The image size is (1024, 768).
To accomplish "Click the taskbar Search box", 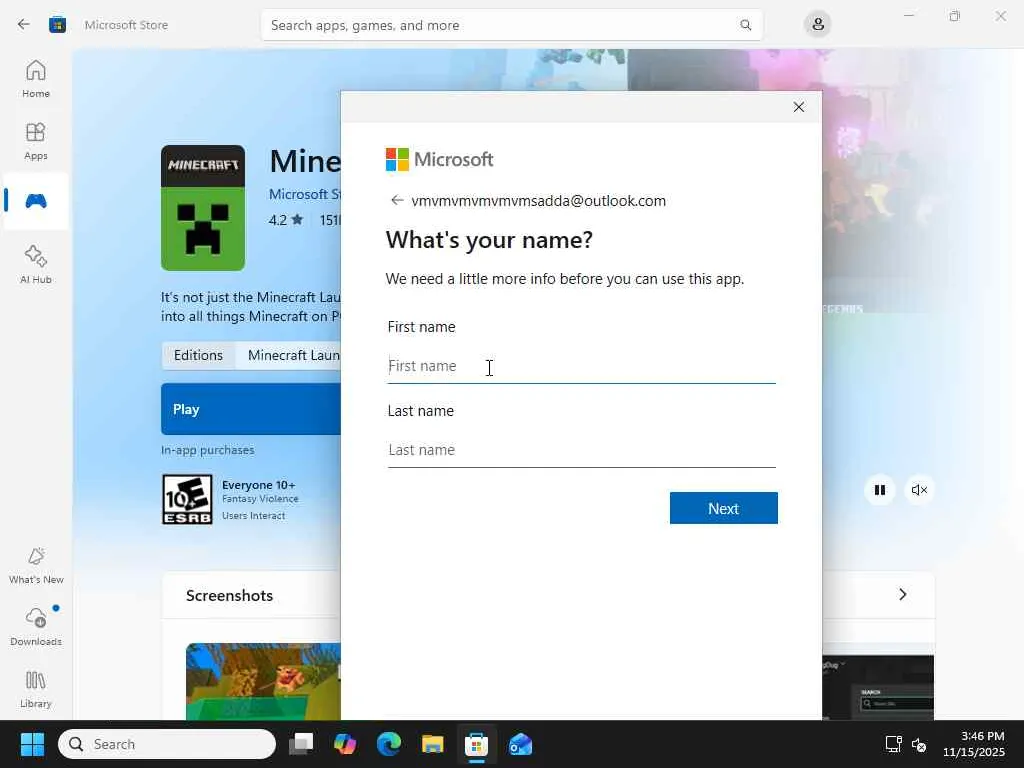I will coord(167,744).
